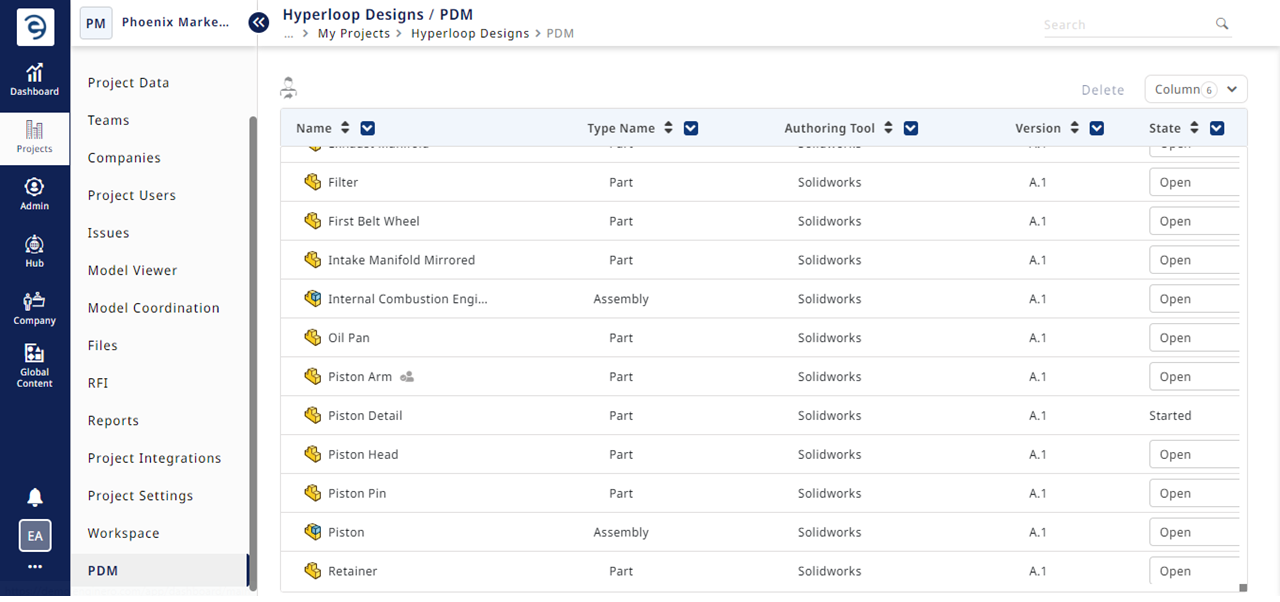The image size is (1280, 602).
Task: Toggle the State column filter checkbox
Action: (x=1217, y=128)
